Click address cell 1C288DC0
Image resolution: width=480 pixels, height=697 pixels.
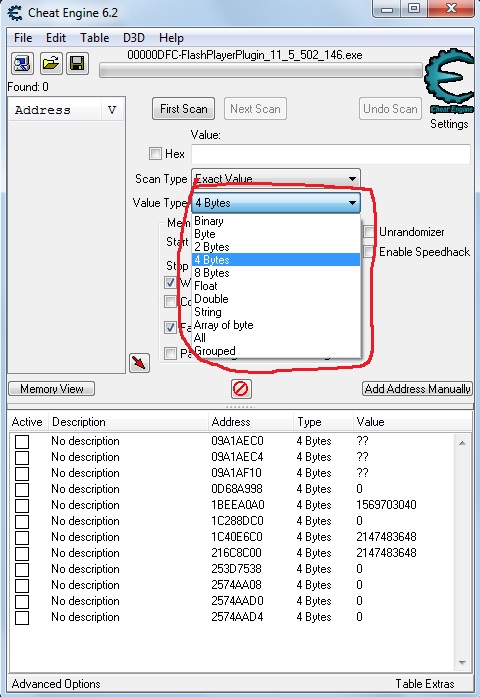(237, 521)
